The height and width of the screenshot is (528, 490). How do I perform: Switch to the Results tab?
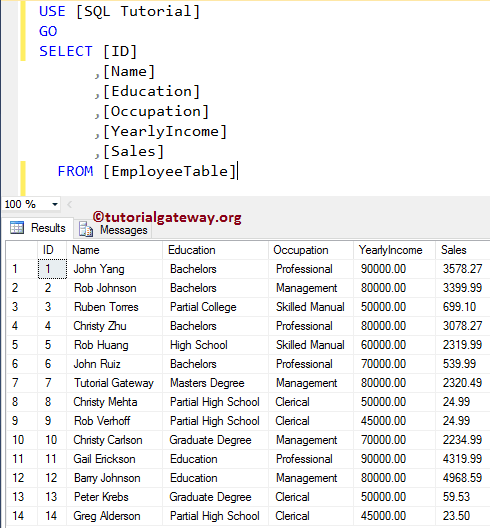pyautogui.click(x=38, y=228)
